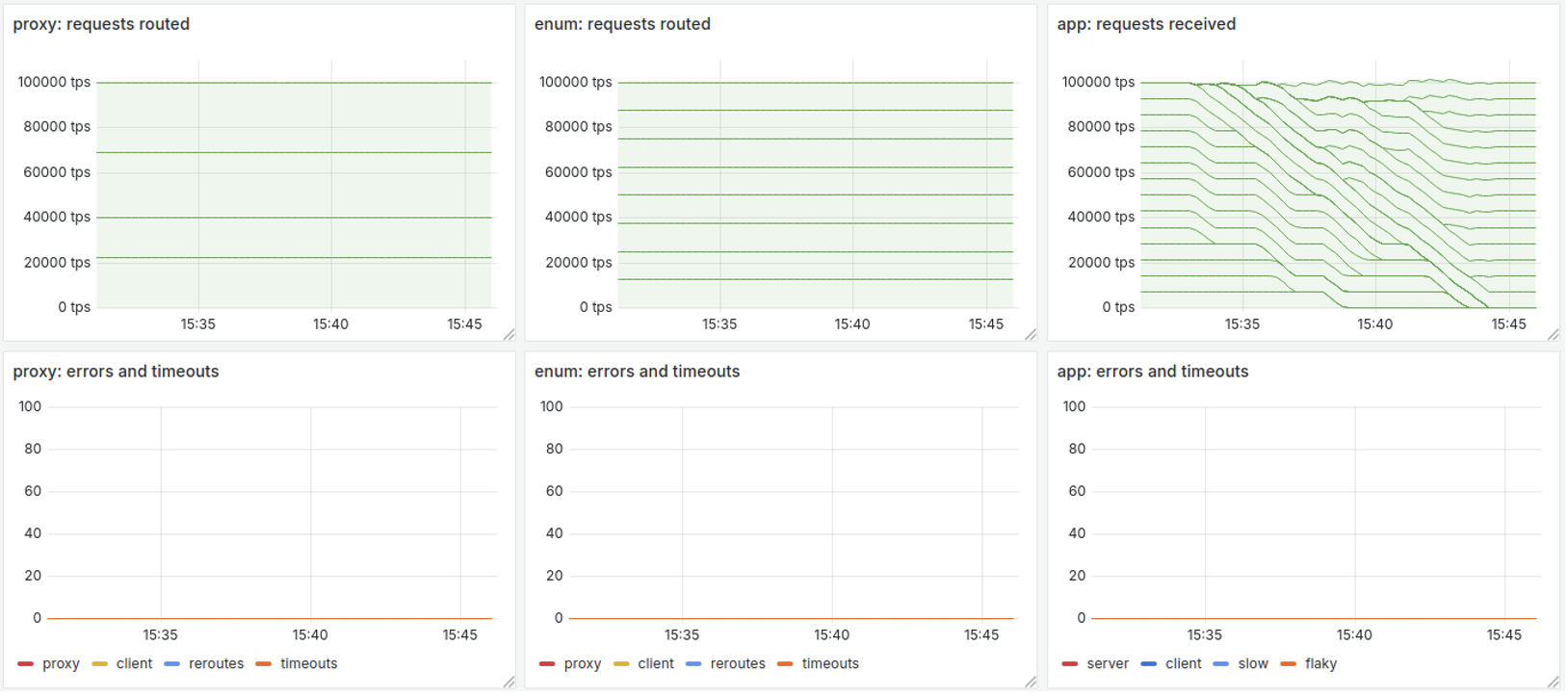Click resize handle of app requests received panel

(1553, 335)
